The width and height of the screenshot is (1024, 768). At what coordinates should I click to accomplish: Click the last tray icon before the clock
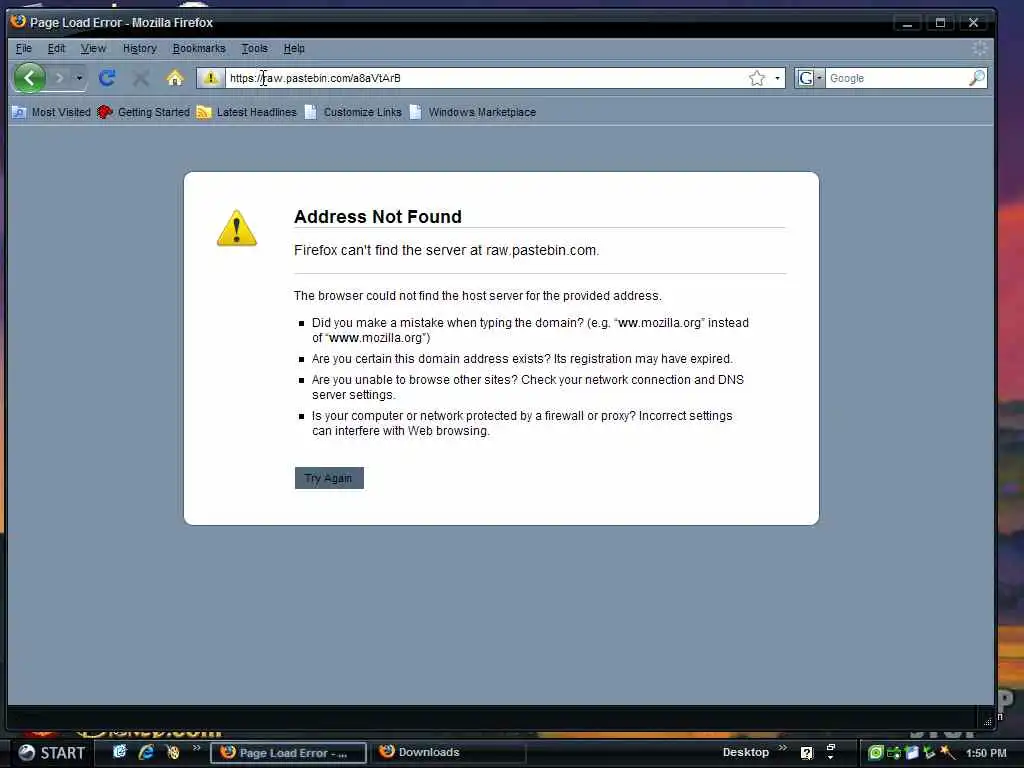(x=947, y=753)
